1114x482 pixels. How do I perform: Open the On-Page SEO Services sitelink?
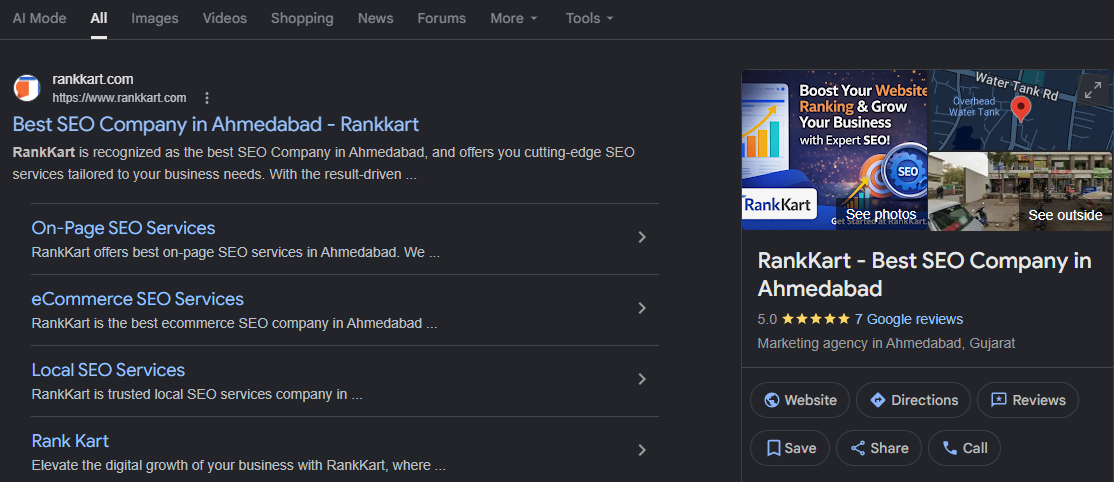pos(123,228)
